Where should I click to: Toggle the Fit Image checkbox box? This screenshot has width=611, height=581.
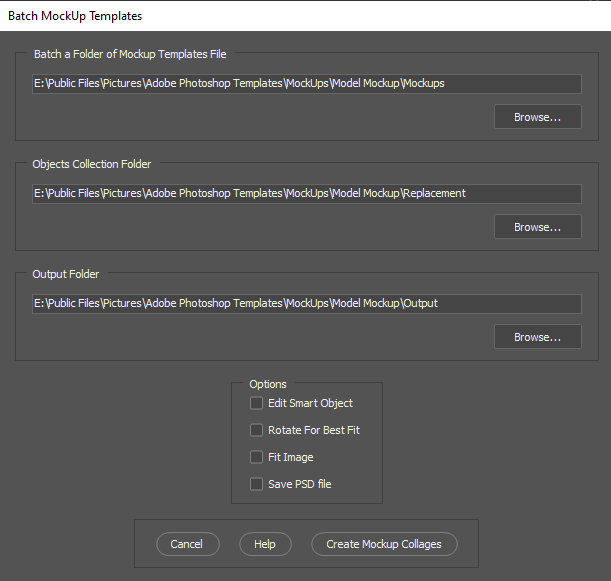tap(257, 458)
